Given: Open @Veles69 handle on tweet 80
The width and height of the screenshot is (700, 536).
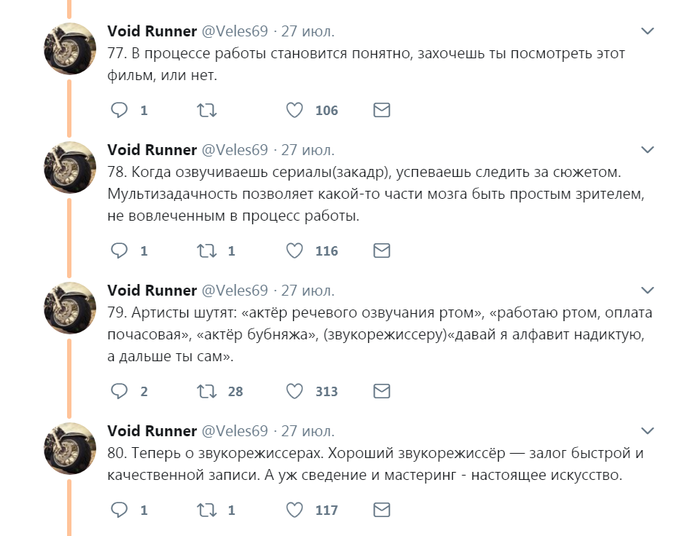Looking at the screenshot, I should [235, 432].
